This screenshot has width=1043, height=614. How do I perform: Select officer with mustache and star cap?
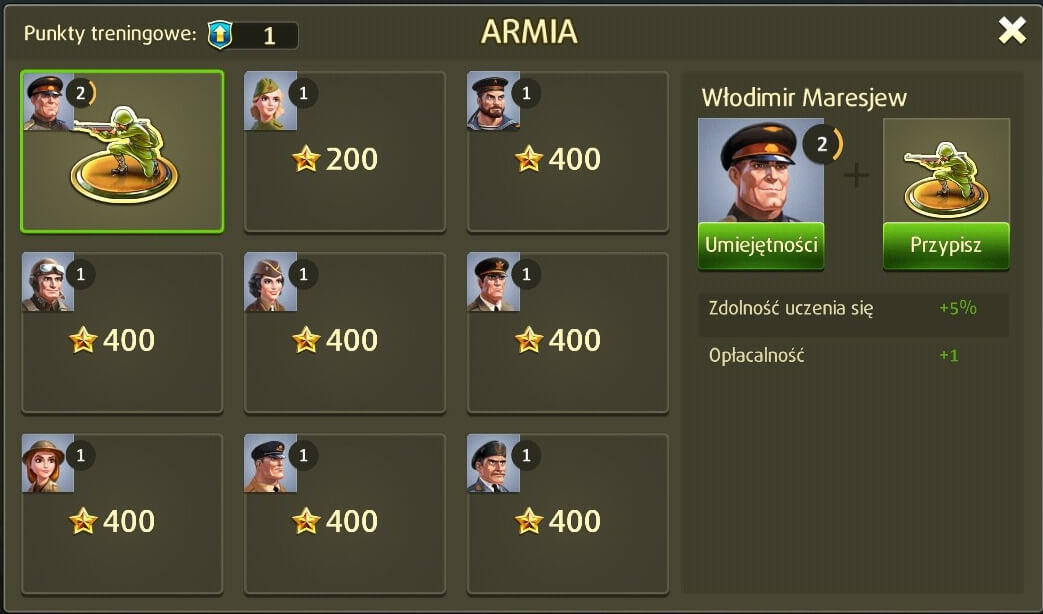tap(493, 282)
